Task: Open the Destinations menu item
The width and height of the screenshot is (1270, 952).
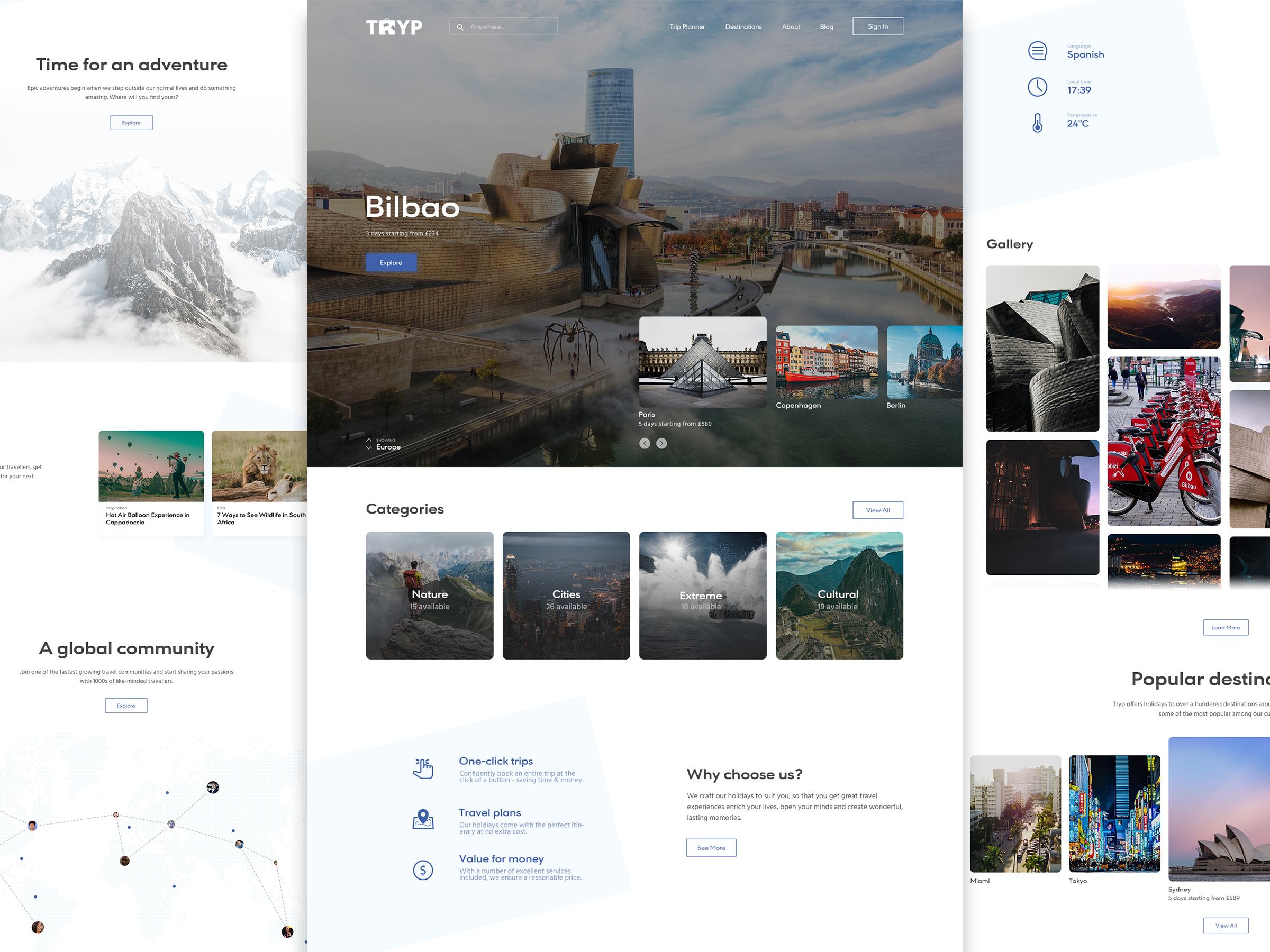Action: [x=743, y=26]
